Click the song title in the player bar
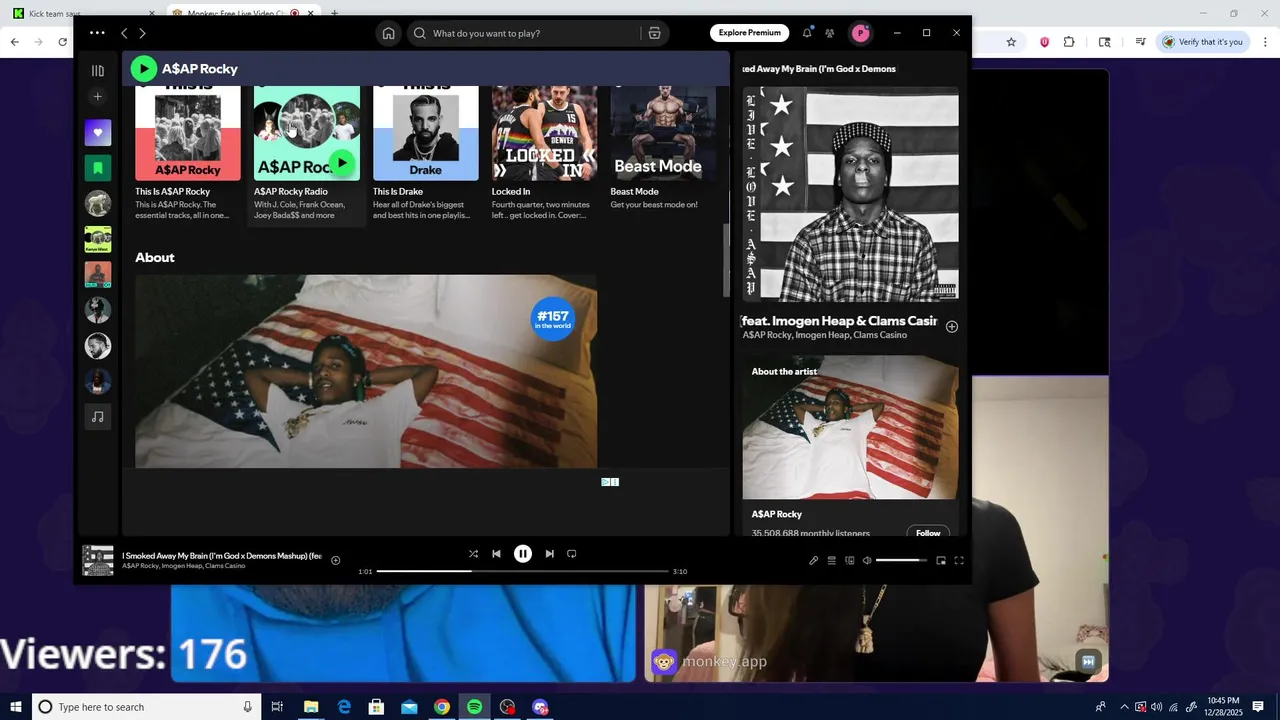 (x=221, y=556)
